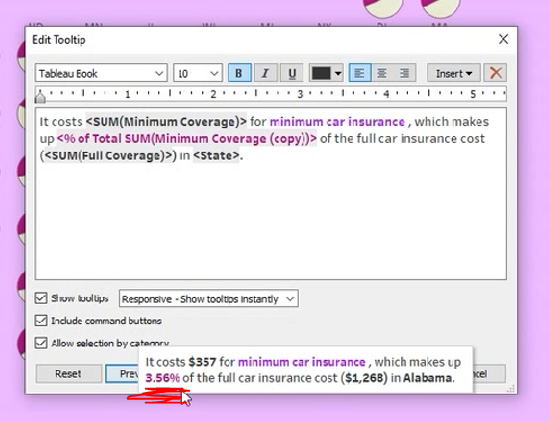Toggle Bold formatting button
This screenshot has height=421, width=549.
click(239, 73)
